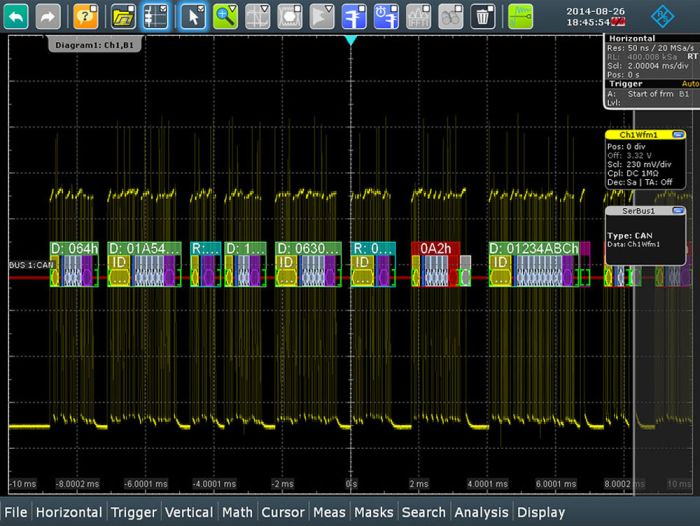Click the Pos: 0 s horizontal value
Viewport: 700px width, 526px height.
623,75
